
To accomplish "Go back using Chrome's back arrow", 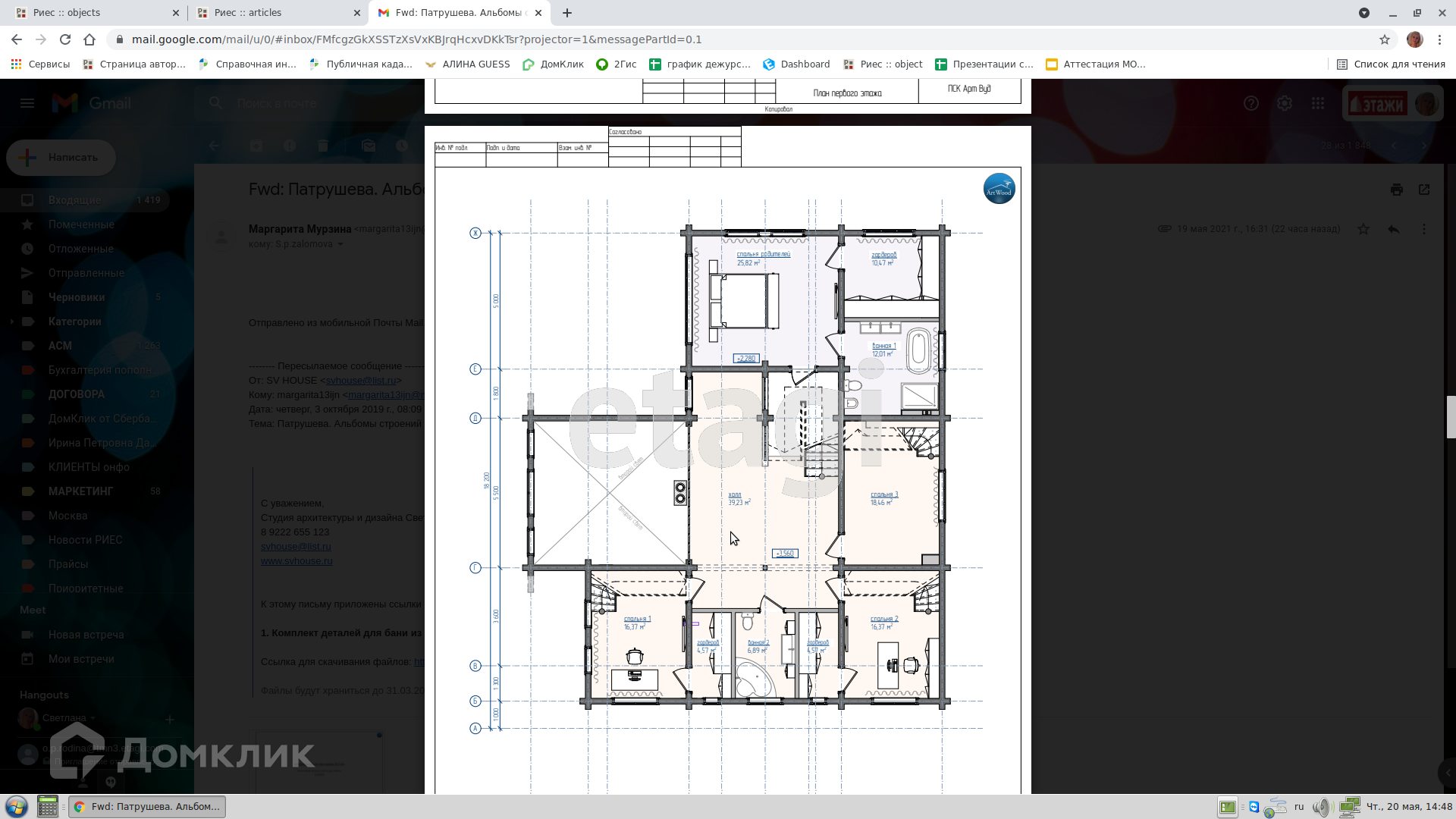I will click(x=17, y=39).
